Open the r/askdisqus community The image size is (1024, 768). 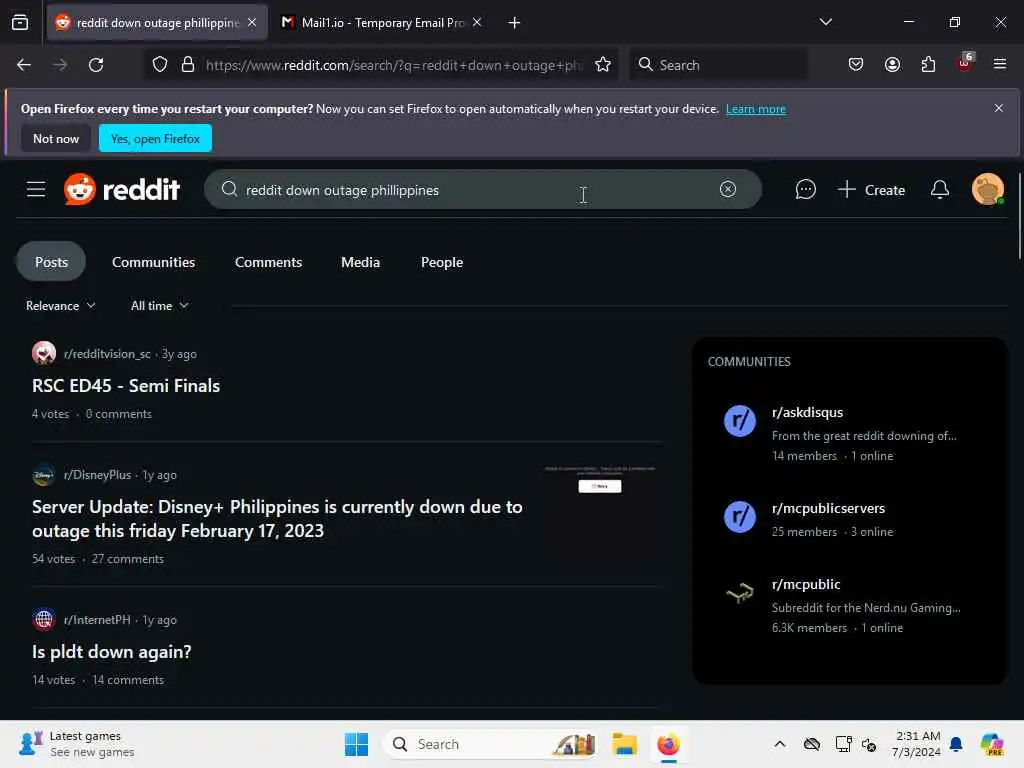807,412
